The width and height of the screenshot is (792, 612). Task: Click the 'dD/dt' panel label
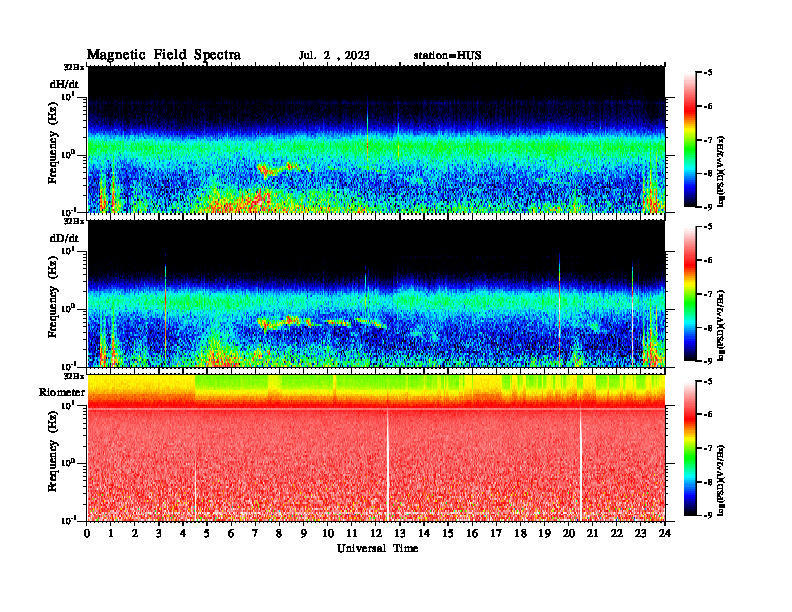(x=64, y=238)
